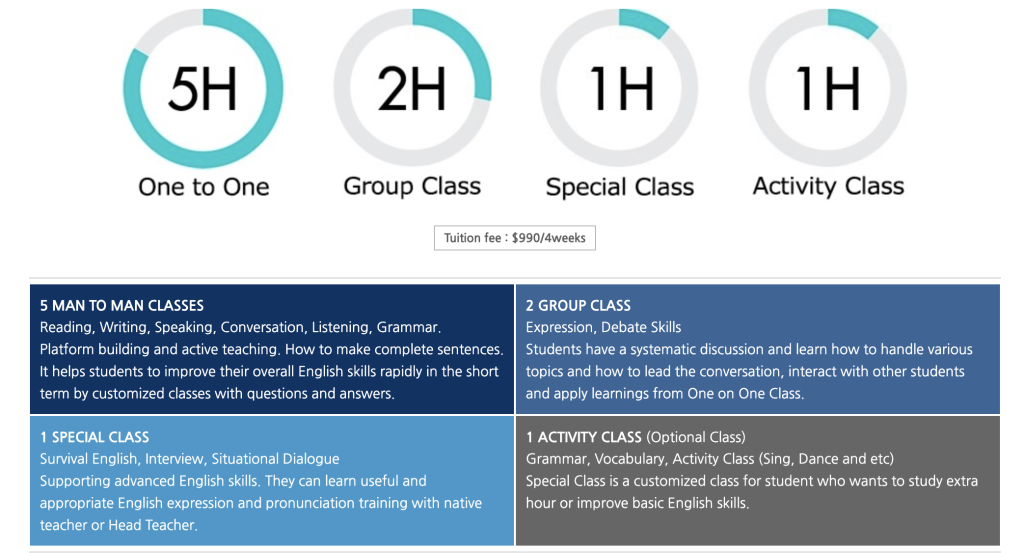Click the 5H circular progress ring

203,88
